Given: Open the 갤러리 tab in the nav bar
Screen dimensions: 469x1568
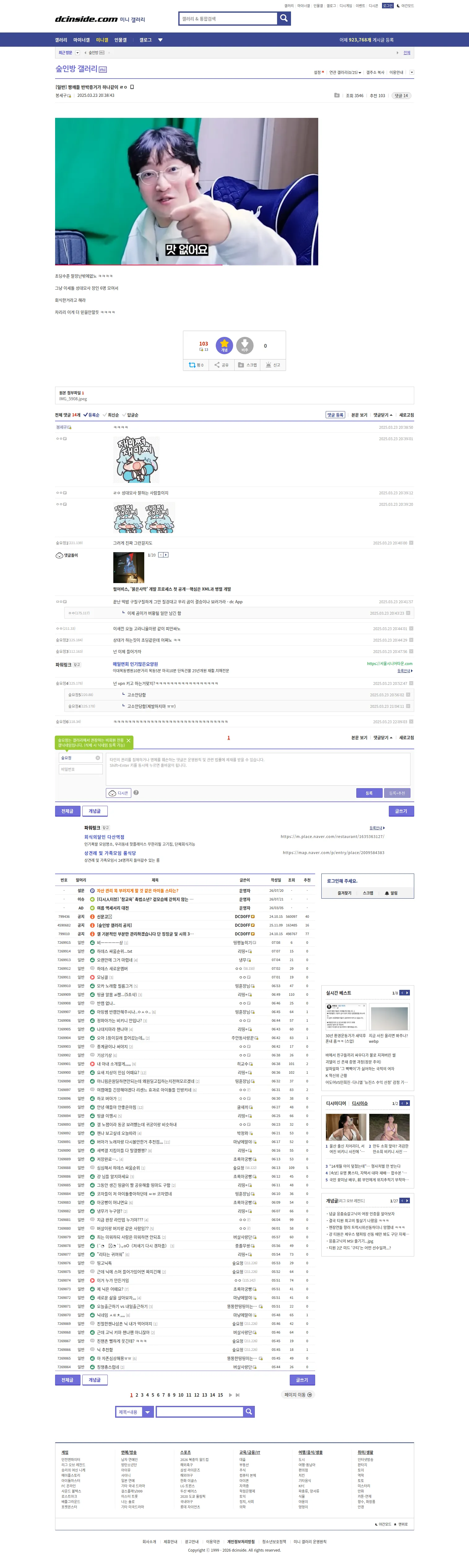Looking at the screenshot, I should pos(61,40).
